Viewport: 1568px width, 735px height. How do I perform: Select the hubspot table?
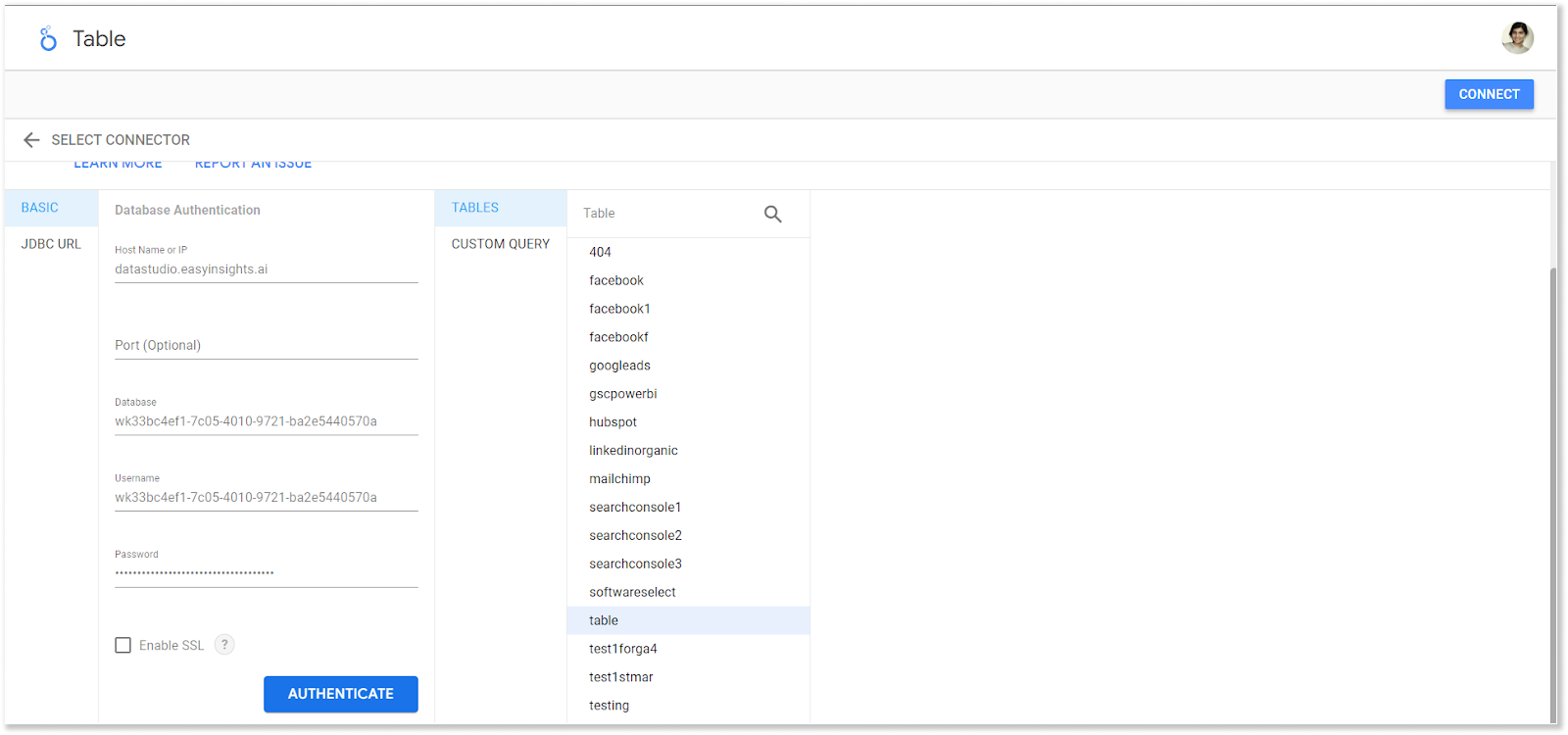click(x=688, y=422)
